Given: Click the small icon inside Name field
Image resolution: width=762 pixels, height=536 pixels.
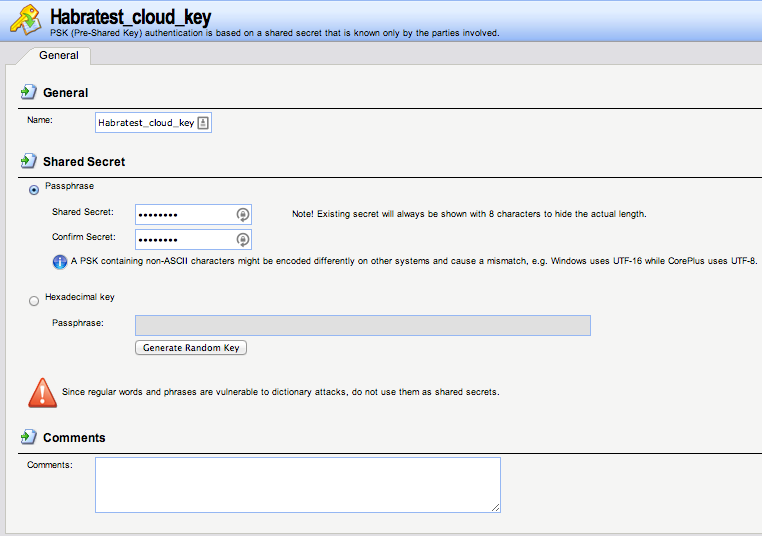Looking at the screenshot, I should coord(203,123).
